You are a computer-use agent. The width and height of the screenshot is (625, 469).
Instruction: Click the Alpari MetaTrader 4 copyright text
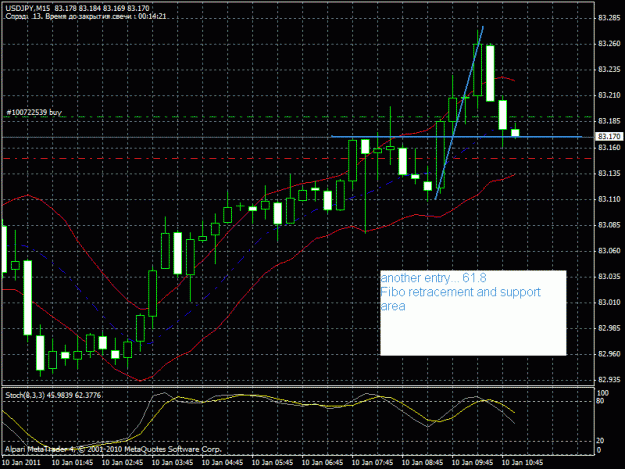coord(113,449)
